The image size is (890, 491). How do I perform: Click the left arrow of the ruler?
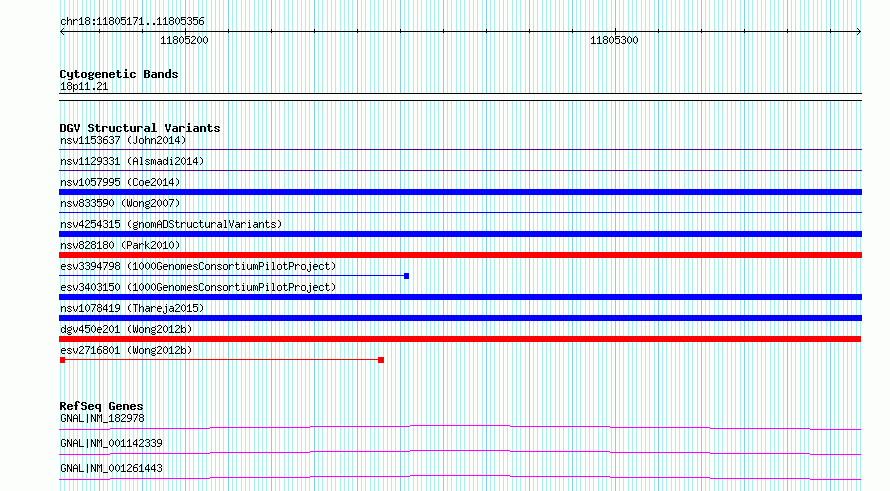(62, 32)
